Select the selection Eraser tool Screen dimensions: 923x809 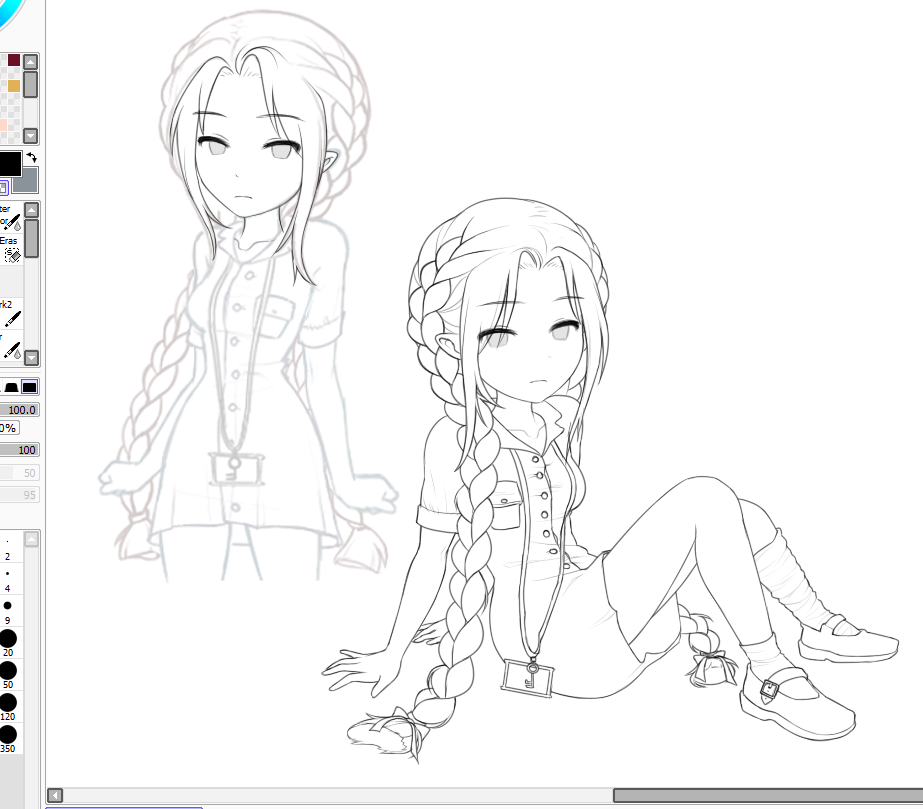click(x=11, y=249)
